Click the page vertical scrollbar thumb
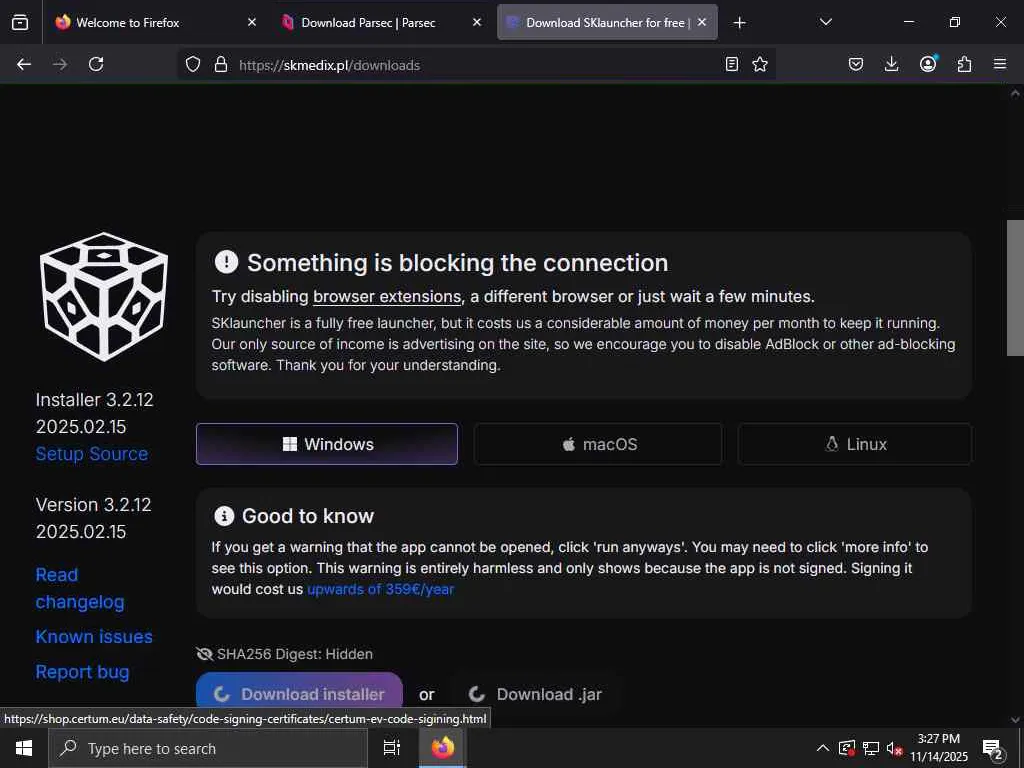1024x768 pixels. 1015,287
